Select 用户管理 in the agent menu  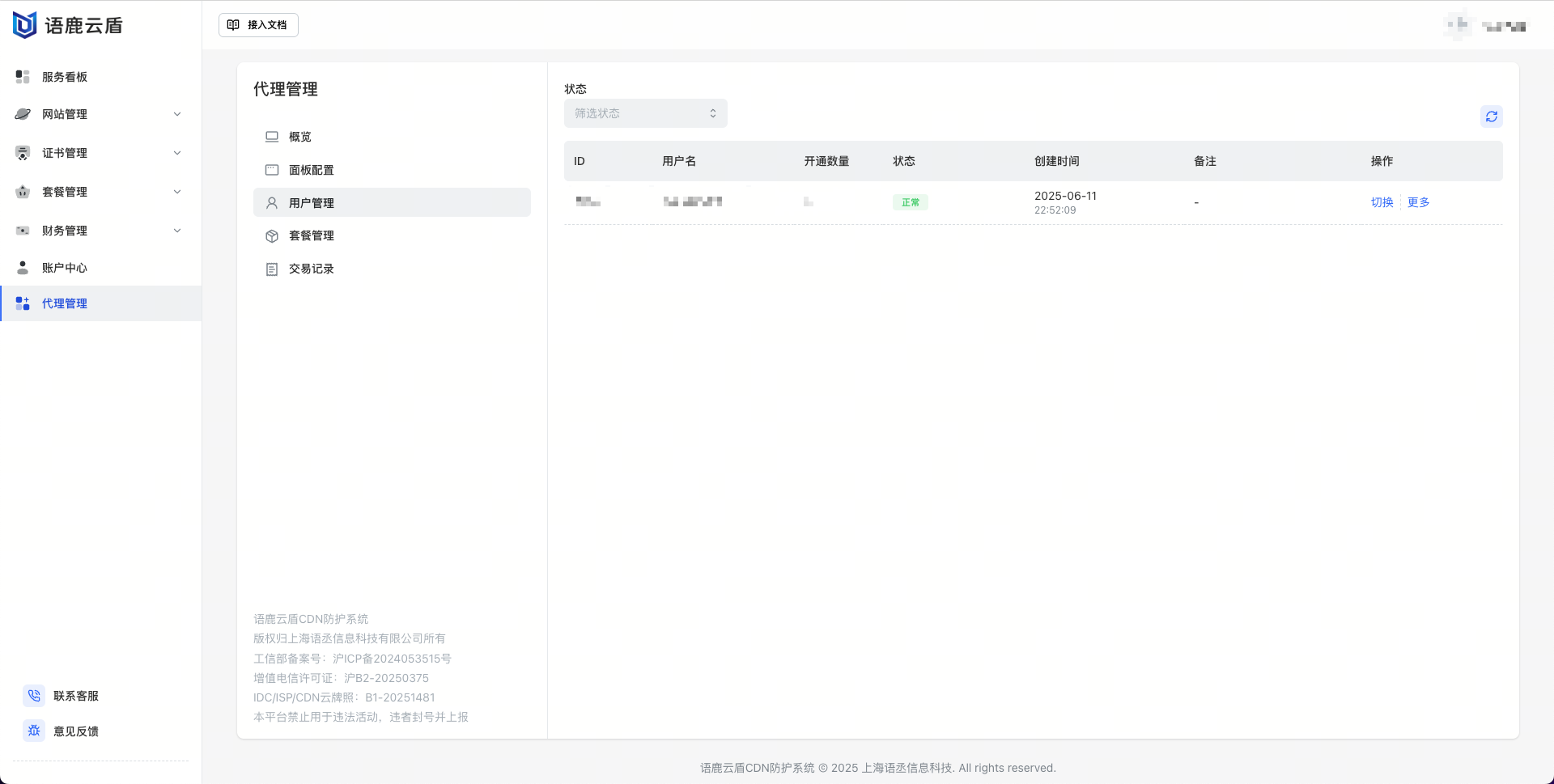(312, 203)
